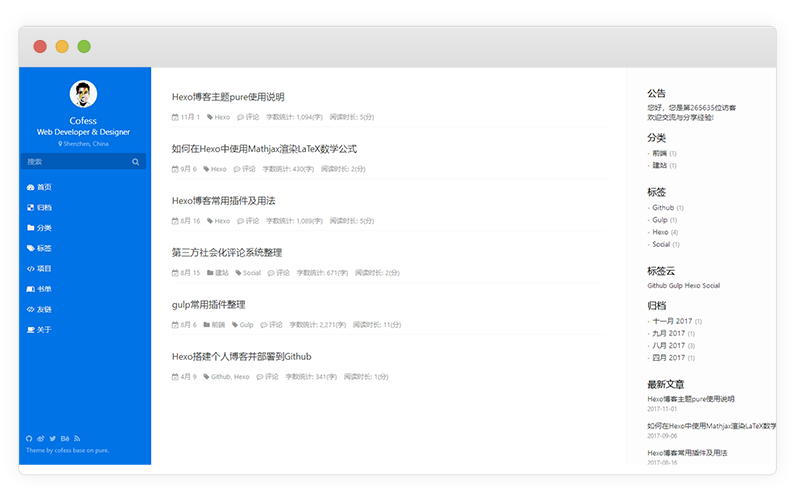Click Hexo in the 标签云 tag cloud
This screenshot has width=800, height=500.
click(x=692, y=286)
